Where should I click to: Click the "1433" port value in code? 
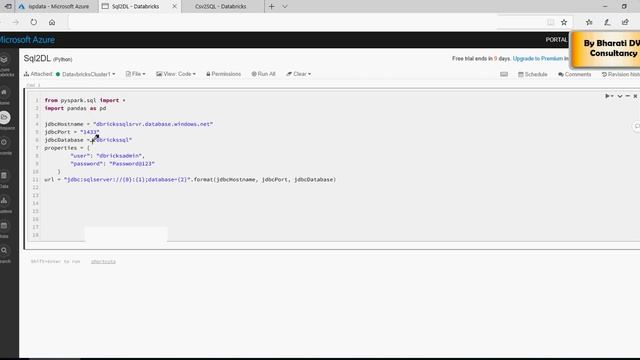tap(90, 132)
